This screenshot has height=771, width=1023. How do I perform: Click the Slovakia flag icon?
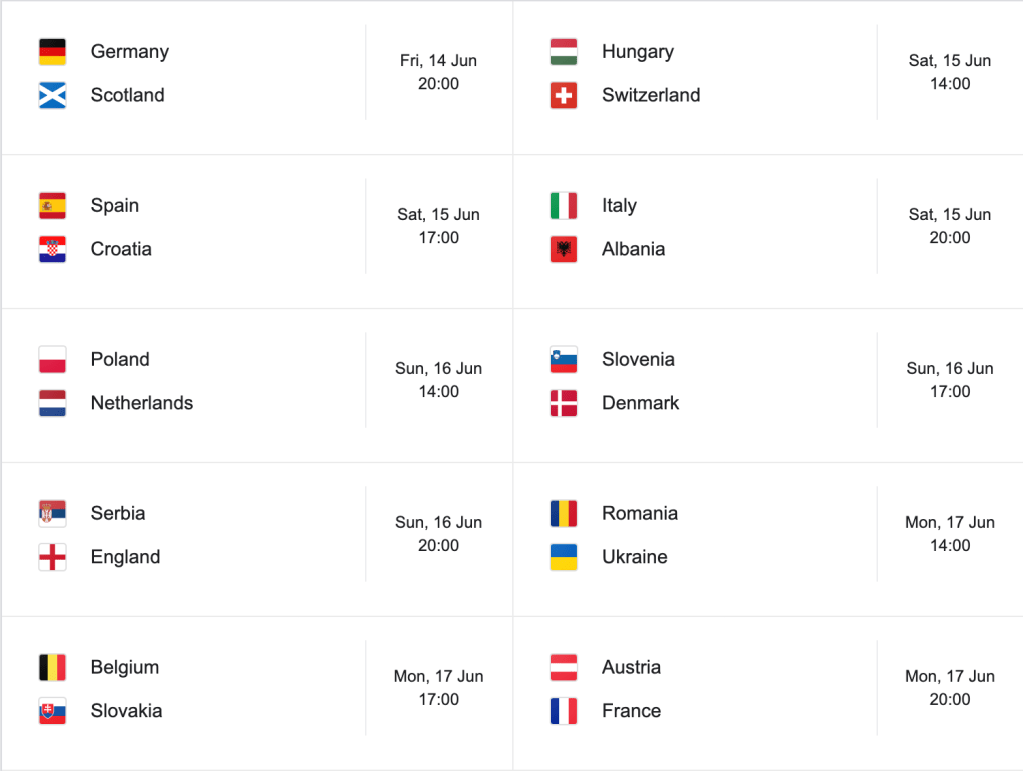pyautogui.click(x=52, y=712)
